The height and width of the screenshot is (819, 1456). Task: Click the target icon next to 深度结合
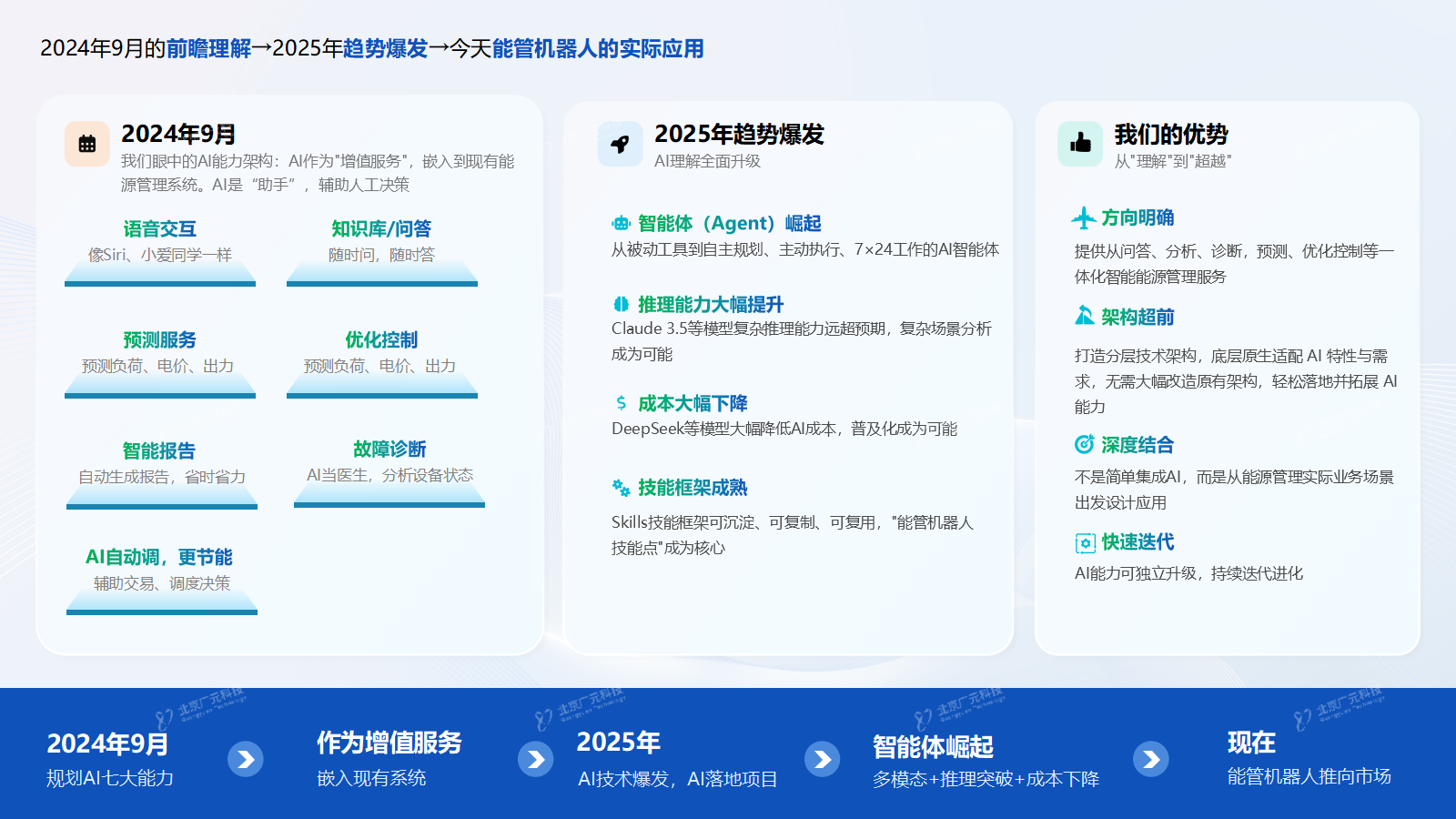click(1083, 445)
